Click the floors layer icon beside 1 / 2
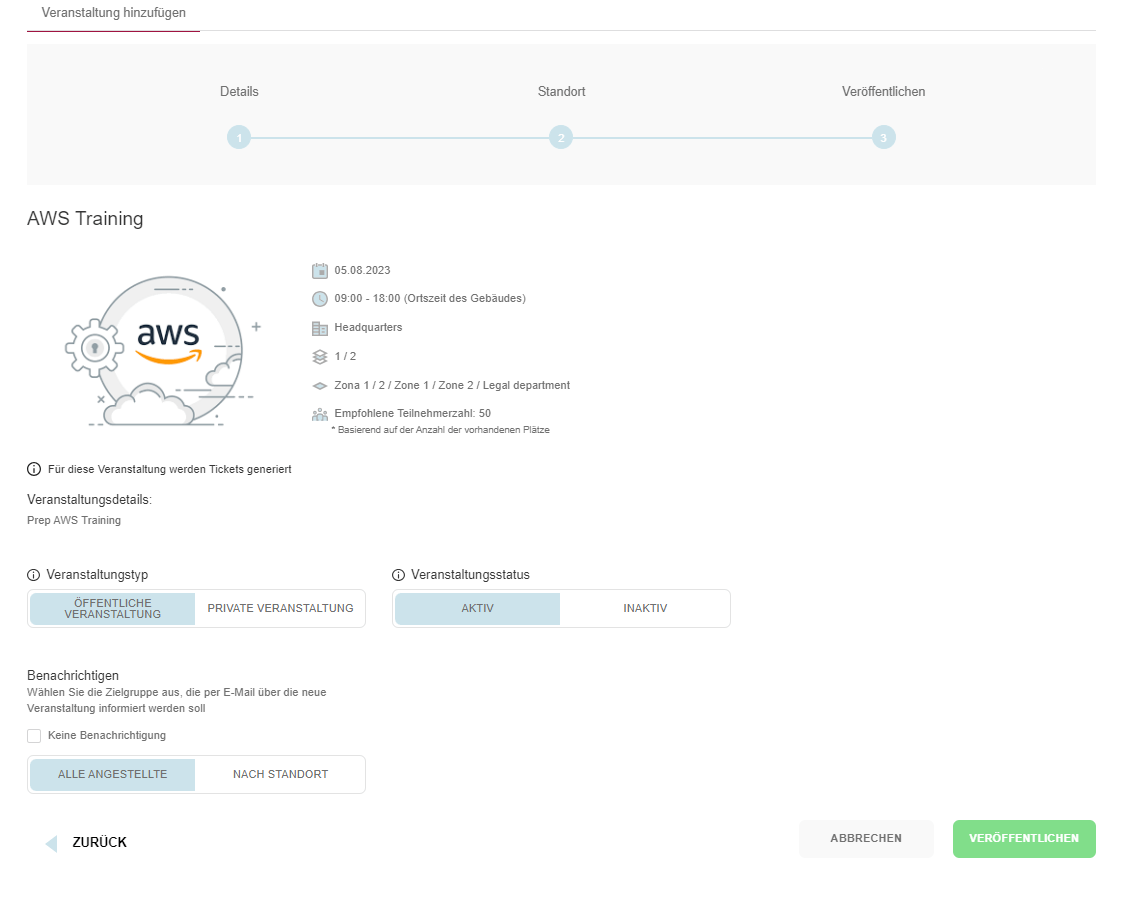Viewport: 1141px width, 897px height. [320, 356]
